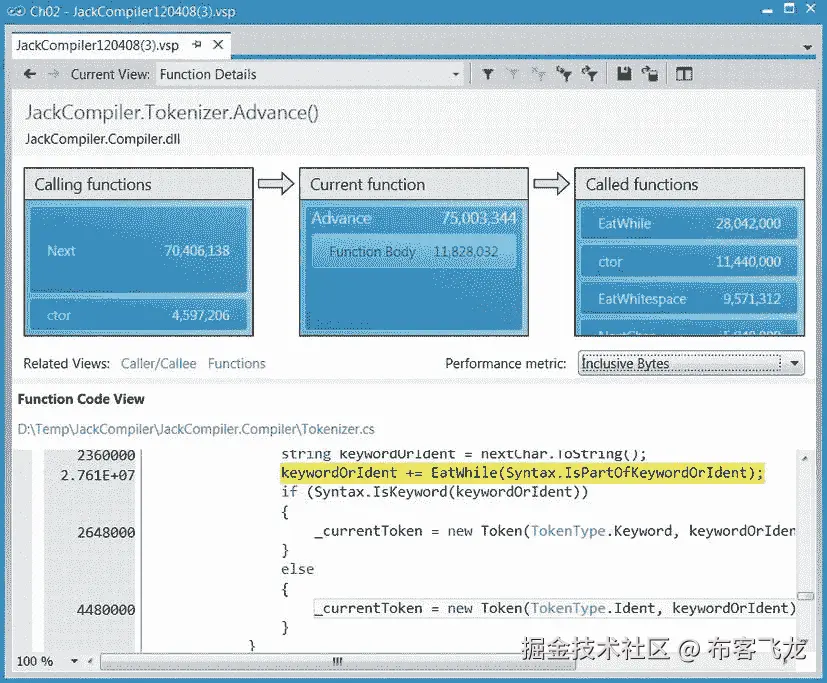Click the highlighted EatWhile code line
827x683 pixels.
pyautogui.click(x=522, y=473)
